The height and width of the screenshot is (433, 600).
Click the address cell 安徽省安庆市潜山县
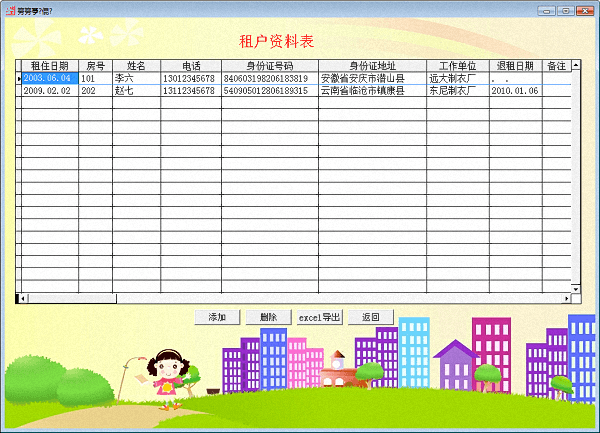pos(372,78)
